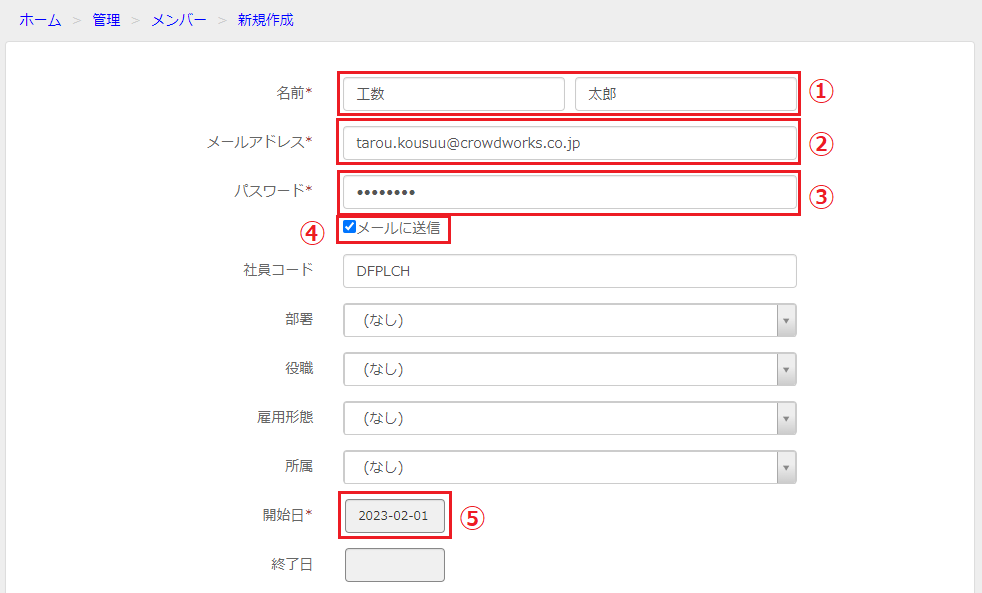Expand the 所属 dropdown arrow
This screenshot has width=982, height=593.
coord(787,467)
